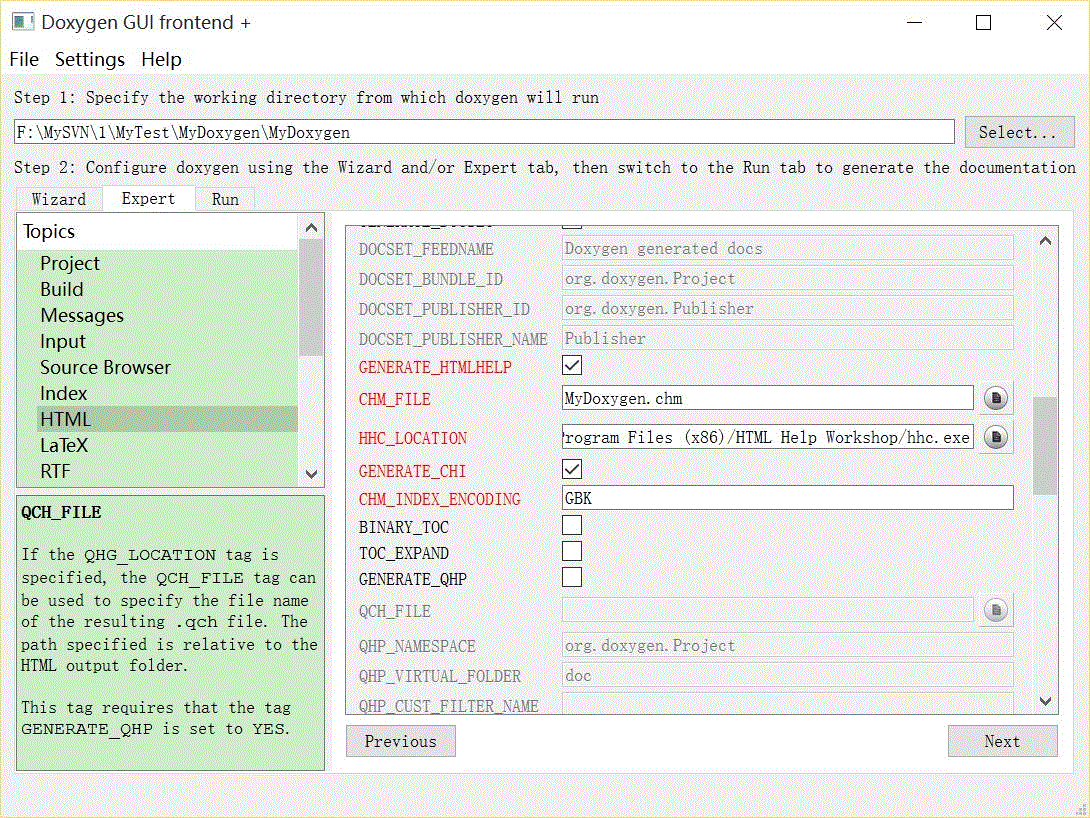Click the CHM_INDEX_ENCODING field with GBK
Screen dimensions: 1090x818
coord(788,498)
